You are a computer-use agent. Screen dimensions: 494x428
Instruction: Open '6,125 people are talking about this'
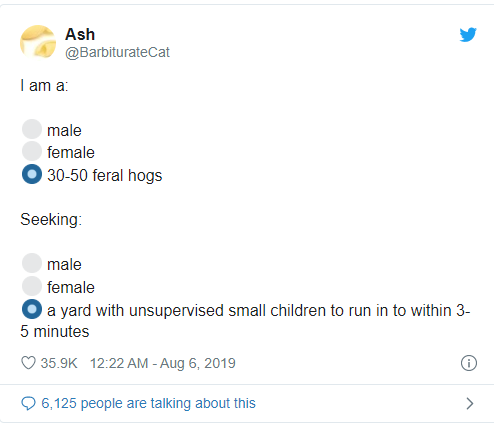click(x=148, y=403)
